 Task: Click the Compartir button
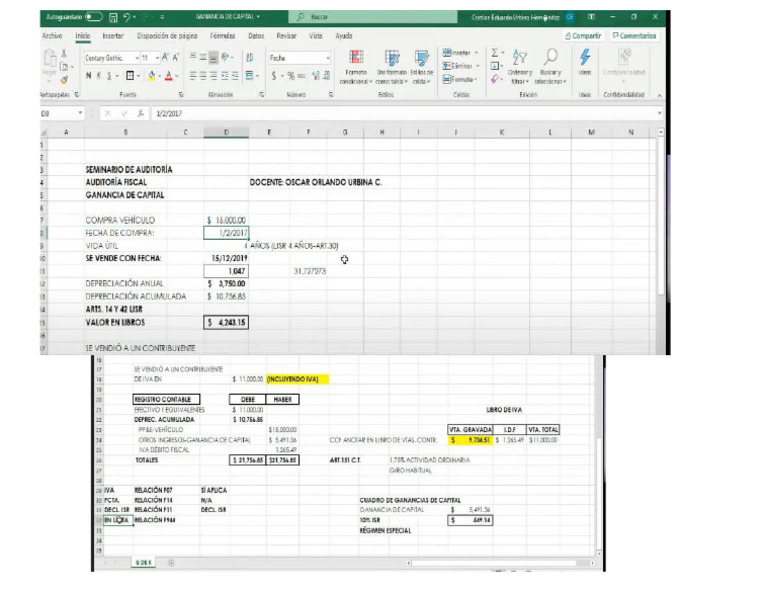click(583, 36)
